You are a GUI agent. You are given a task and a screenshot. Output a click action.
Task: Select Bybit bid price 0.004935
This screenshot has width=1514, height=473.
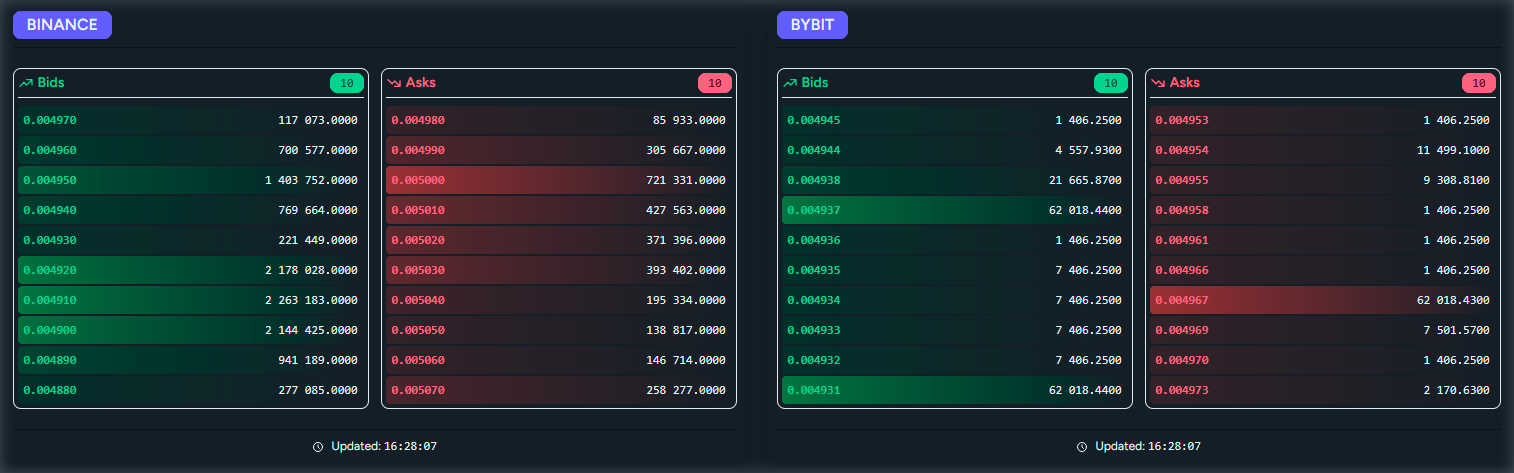pyautogui.click(x=814, y=270)
